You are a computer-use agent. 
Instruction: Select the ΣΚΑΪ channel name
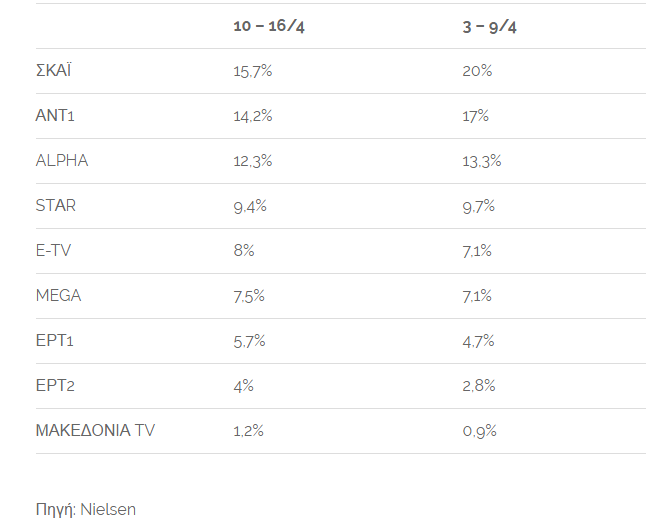tap(53, 71)
